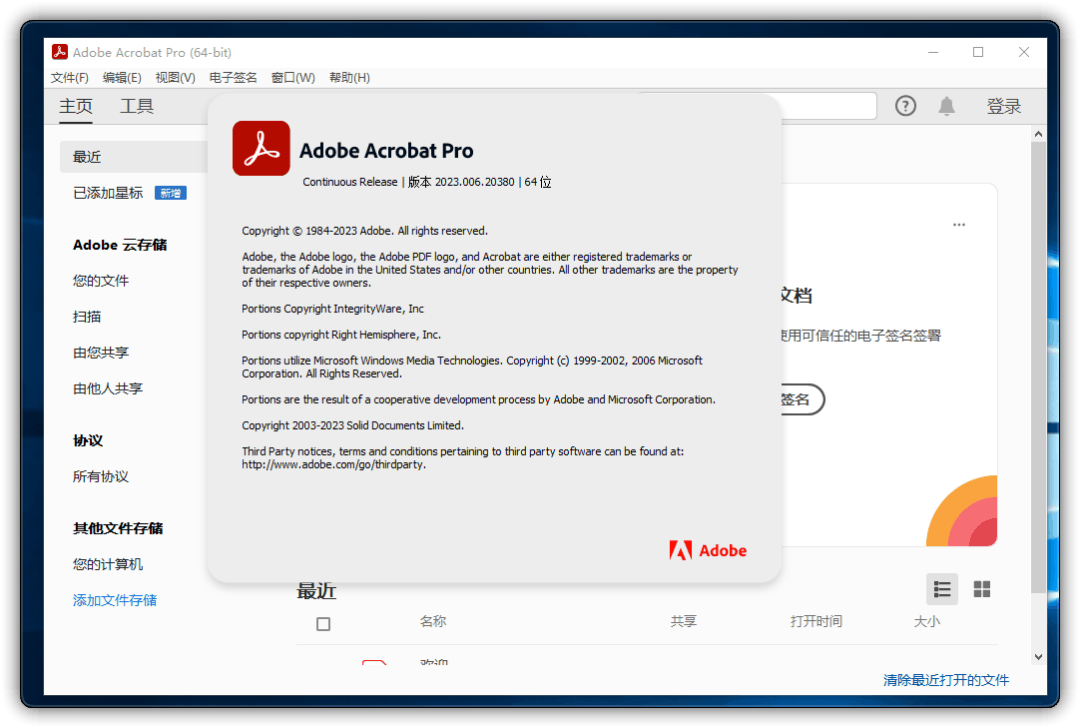Click the Adobe logo in About dialog
The image size is (1080, 728).
(x=708, y=550)
